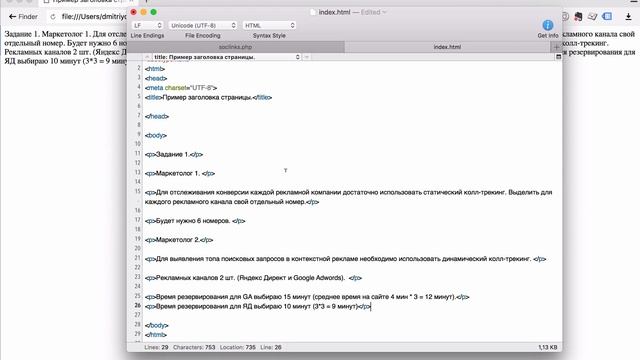The width and height of the screenshot is (640, 360).
Task: Open the File Encoding Unicode (UTF-8) dropdown
Action: (x=203, y=25)
